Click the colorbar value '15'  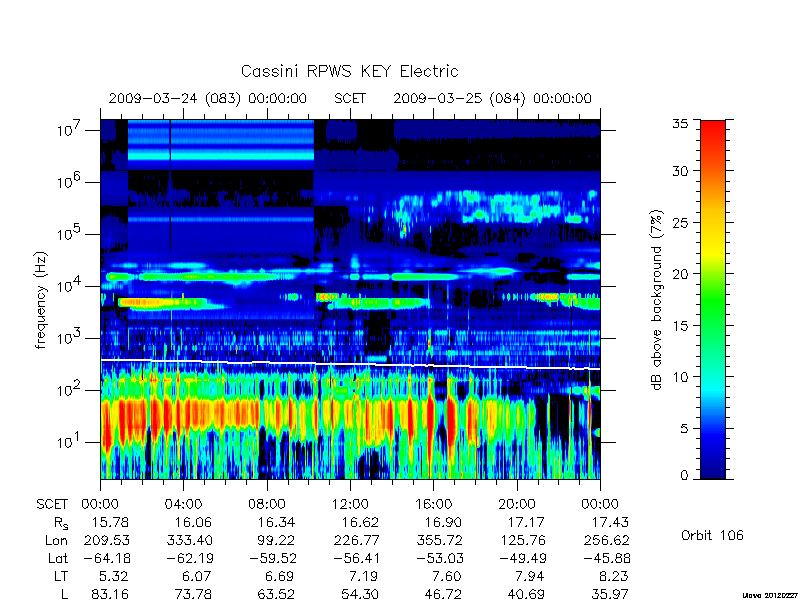(x=683, y=326)
